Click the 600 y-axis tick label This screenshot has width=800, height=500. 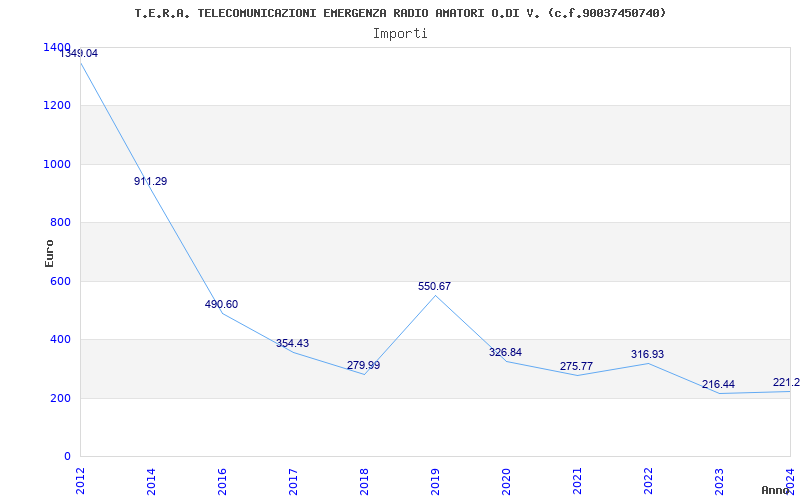coord(62,281)
